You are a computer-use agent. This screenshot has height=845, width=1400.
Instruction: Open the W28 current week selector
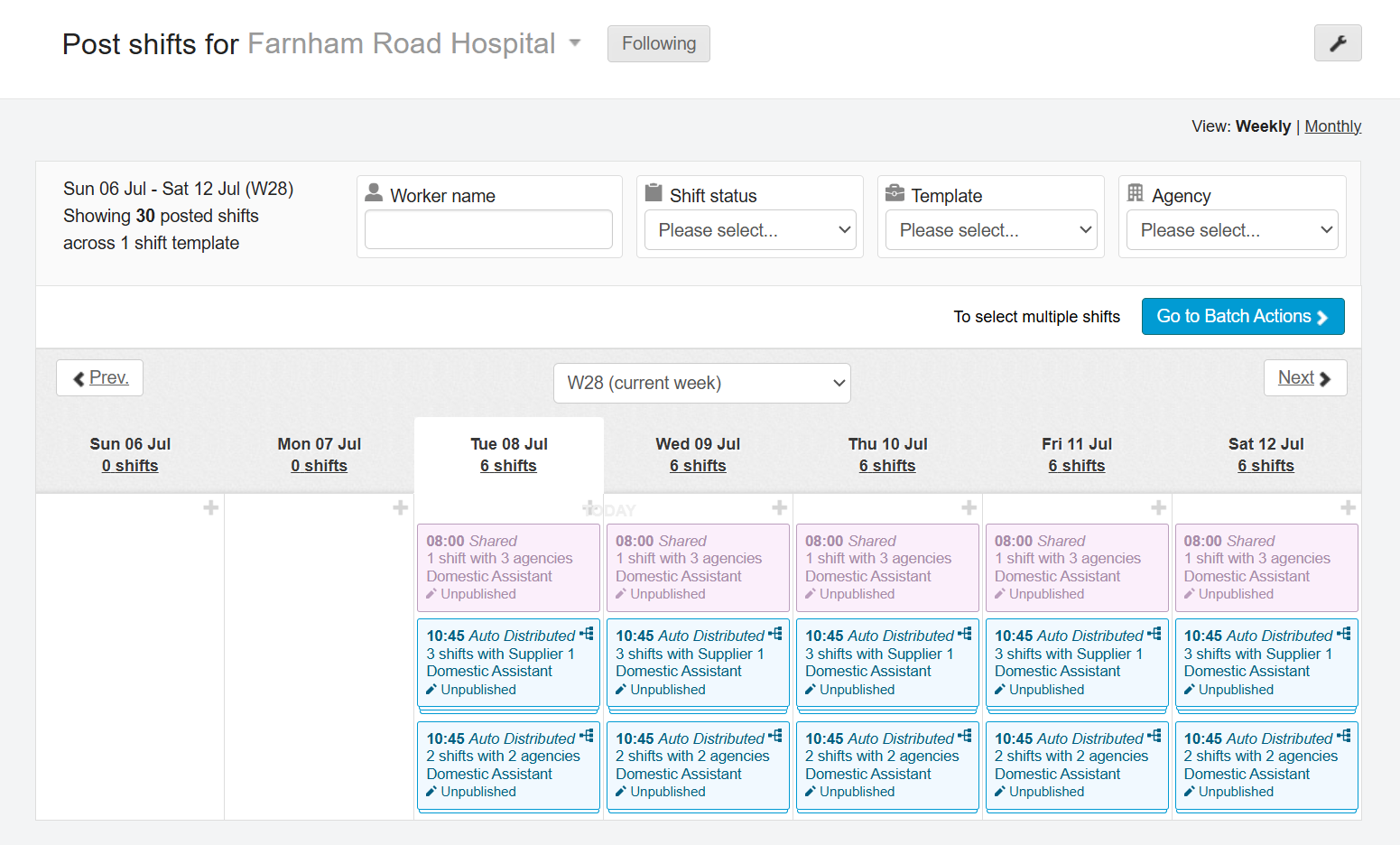click(x=701, y=383)
